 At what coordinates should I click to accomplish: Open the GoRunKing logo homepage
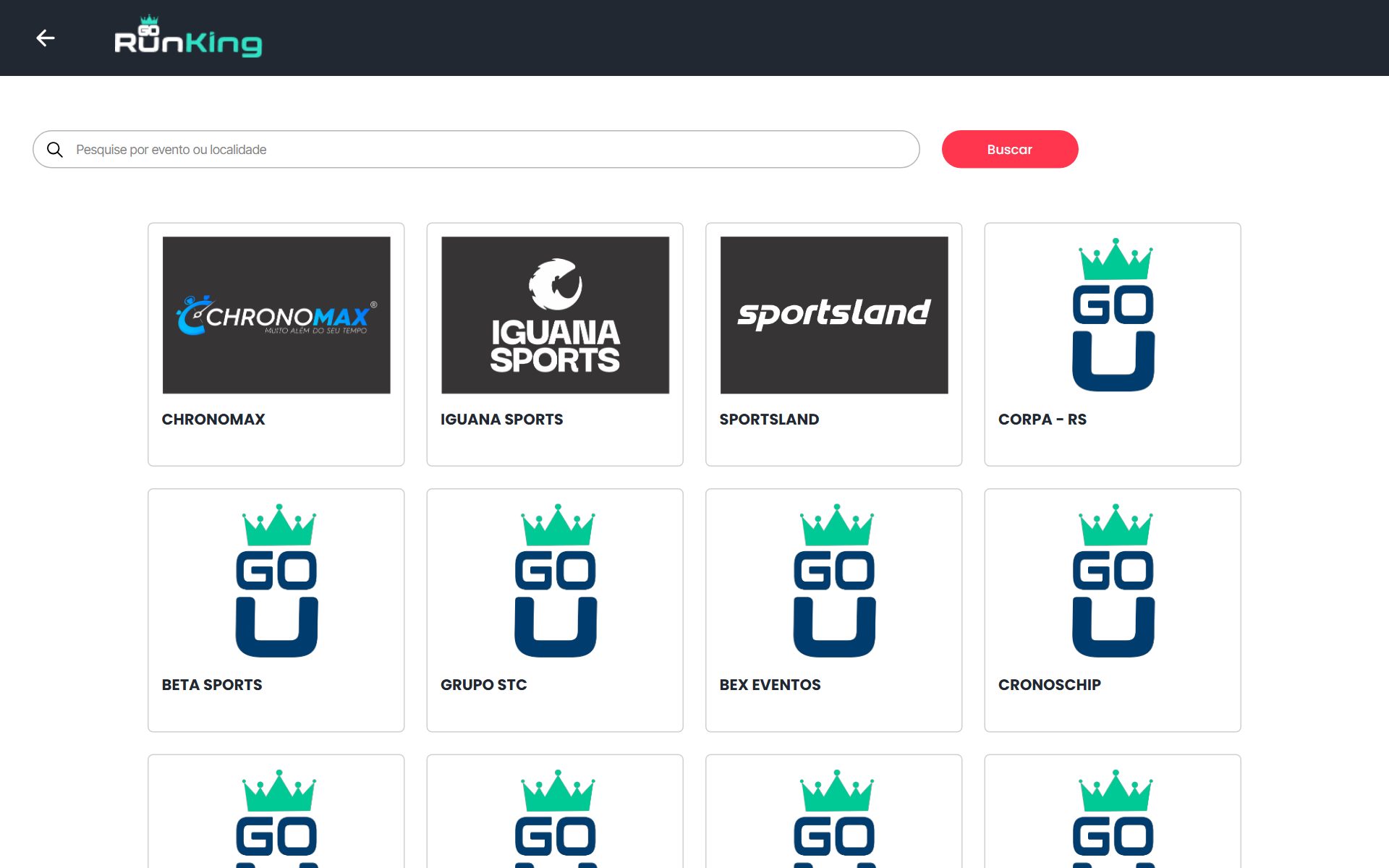188,36
